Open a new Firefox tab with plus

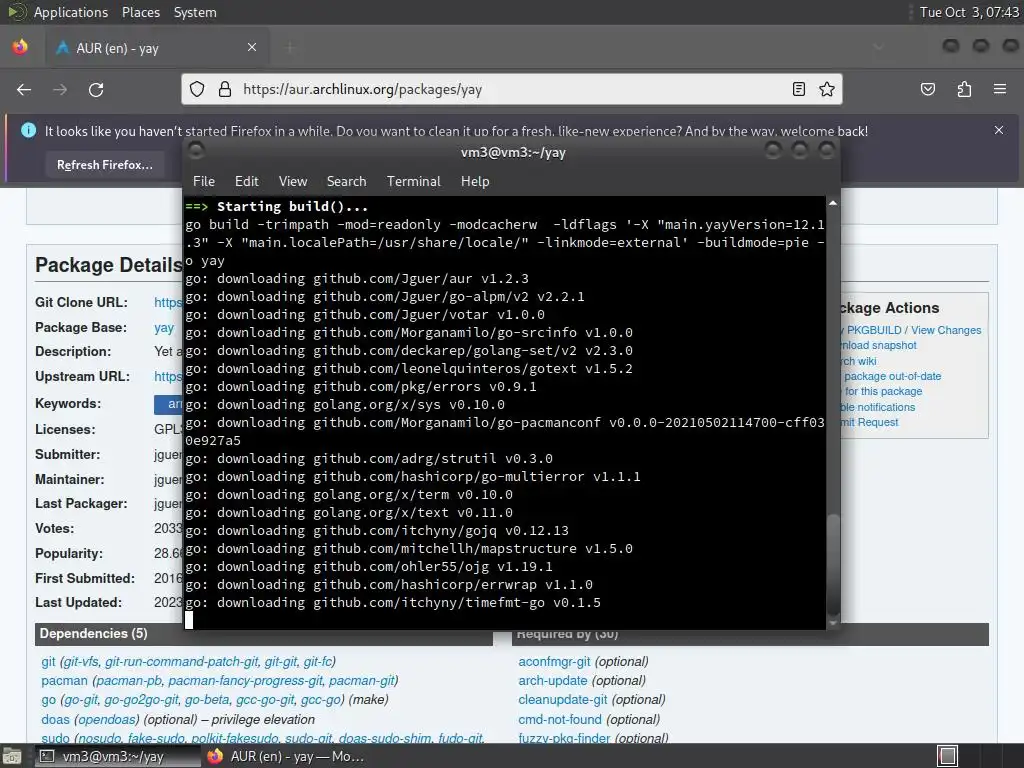pyautogui.click(x=290, y=47)
